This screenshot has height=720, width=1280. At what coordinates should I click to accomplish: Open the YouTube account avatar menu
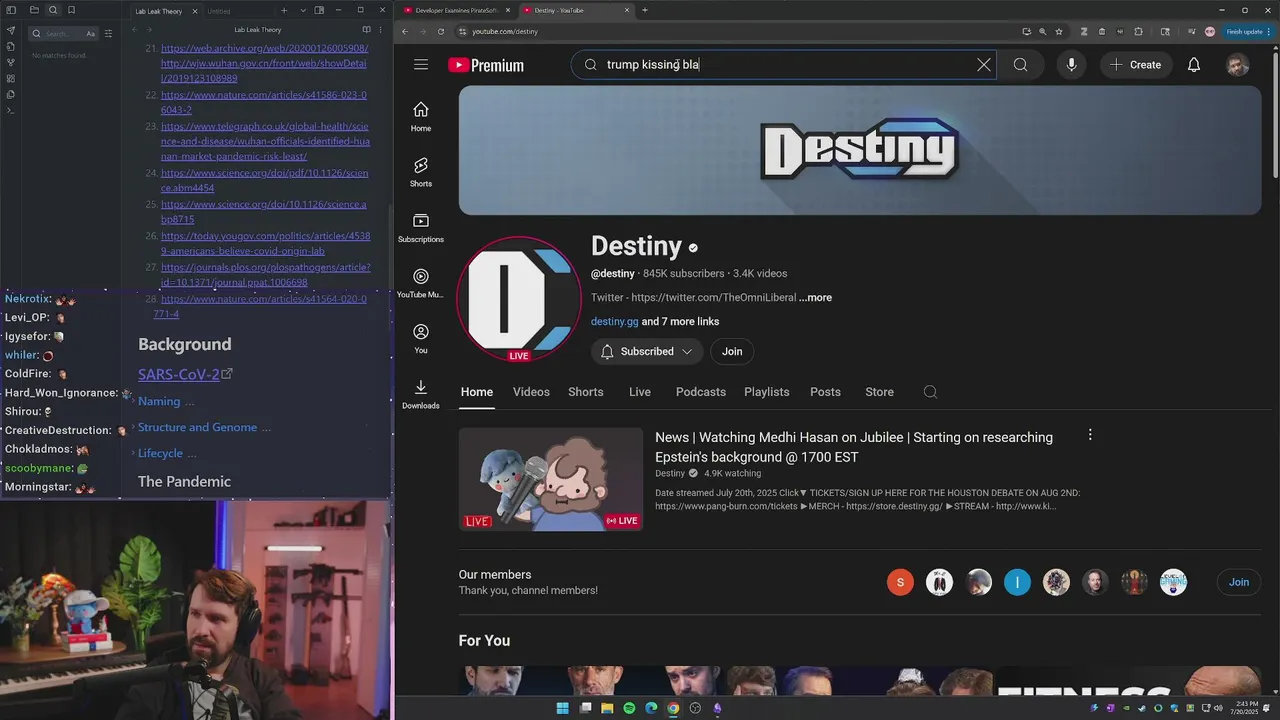point(1238,65)
